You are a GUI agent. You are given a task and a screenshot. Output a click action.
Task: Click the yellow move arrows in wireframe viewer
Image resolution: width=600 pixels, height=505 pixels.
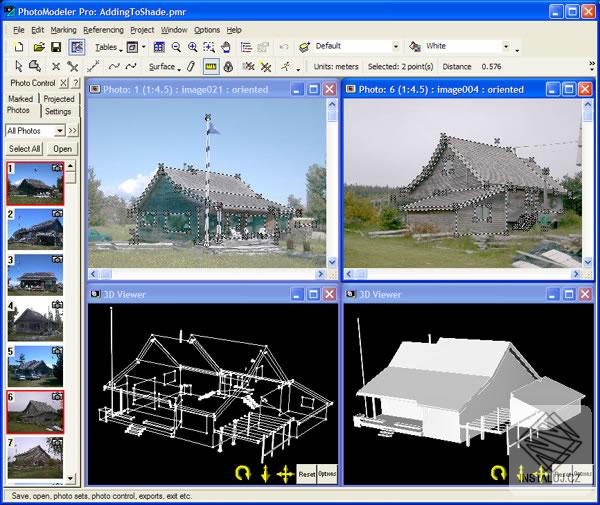point(284,472)
